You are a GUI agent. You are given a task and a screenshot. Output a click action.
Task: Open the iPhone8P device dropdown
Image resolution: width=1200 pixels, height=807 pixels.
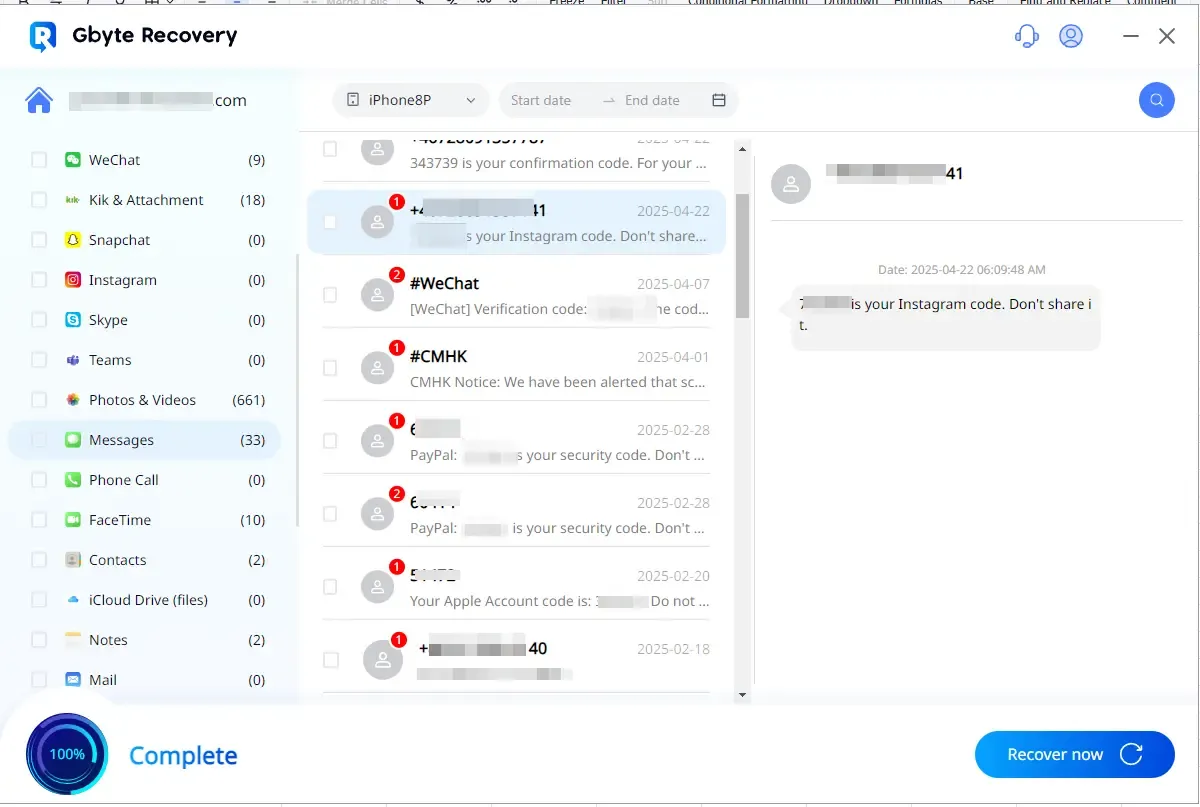(411, 100)
